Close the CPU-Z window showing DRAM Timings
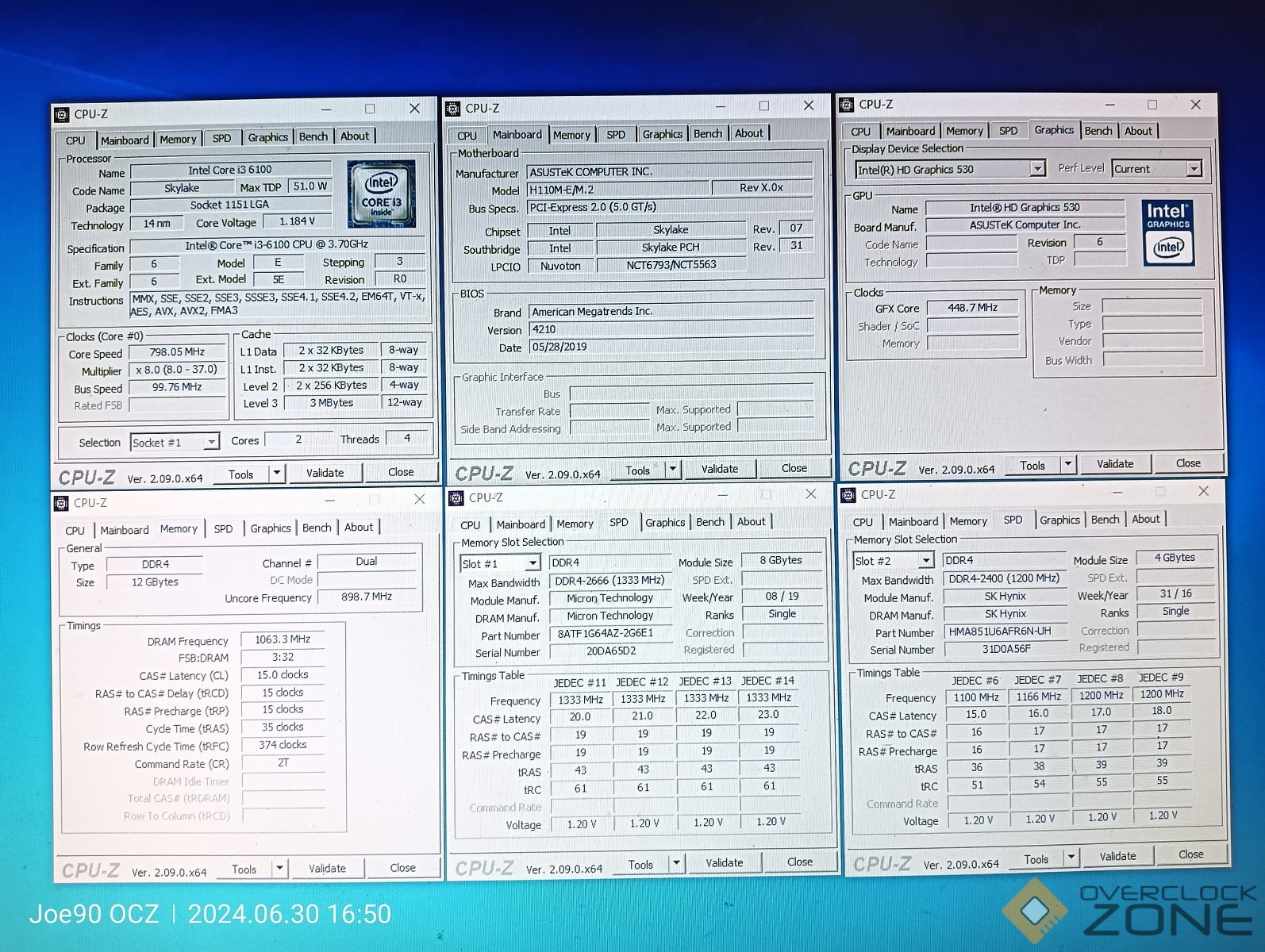This screenshot has height=952, width=1265. pyautogui.click(x=420, y=499)
